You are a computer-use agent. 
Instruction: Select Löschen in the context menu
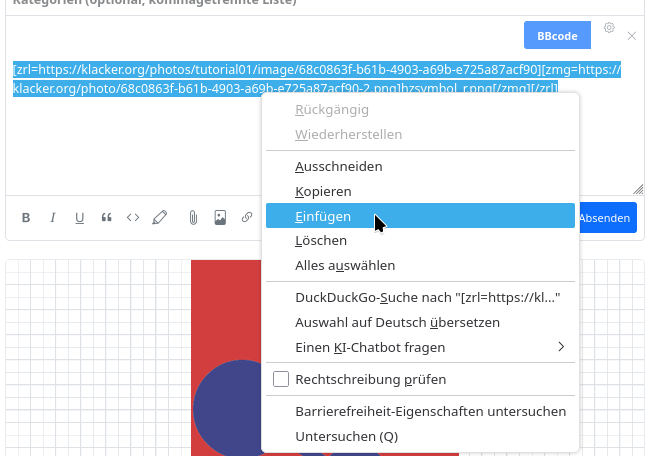[x=420, y=240]
